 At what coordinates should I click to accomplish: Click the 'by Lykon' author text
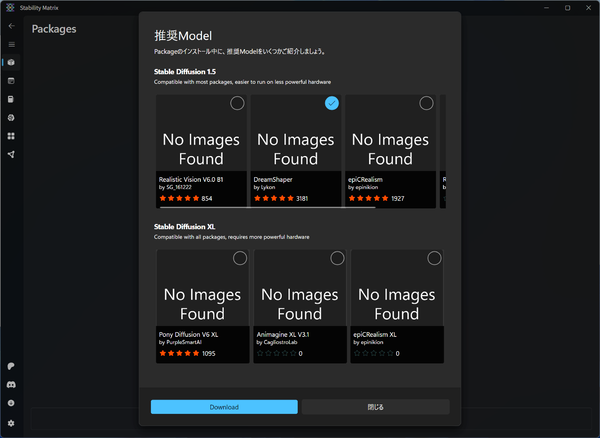(x=264, y=187)
